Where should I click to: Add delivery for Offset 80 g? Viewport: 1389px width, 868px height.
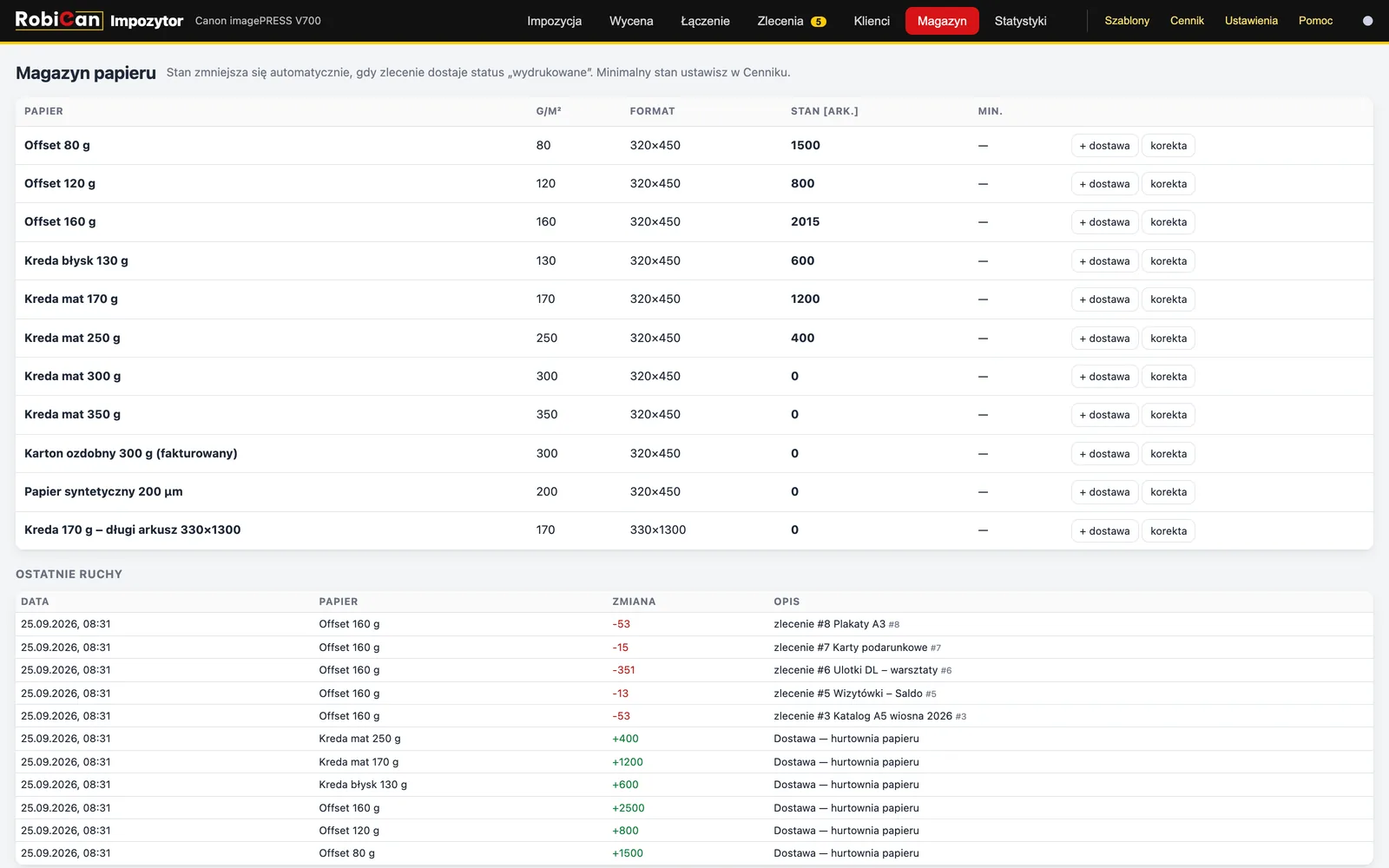coord(1104,146)
